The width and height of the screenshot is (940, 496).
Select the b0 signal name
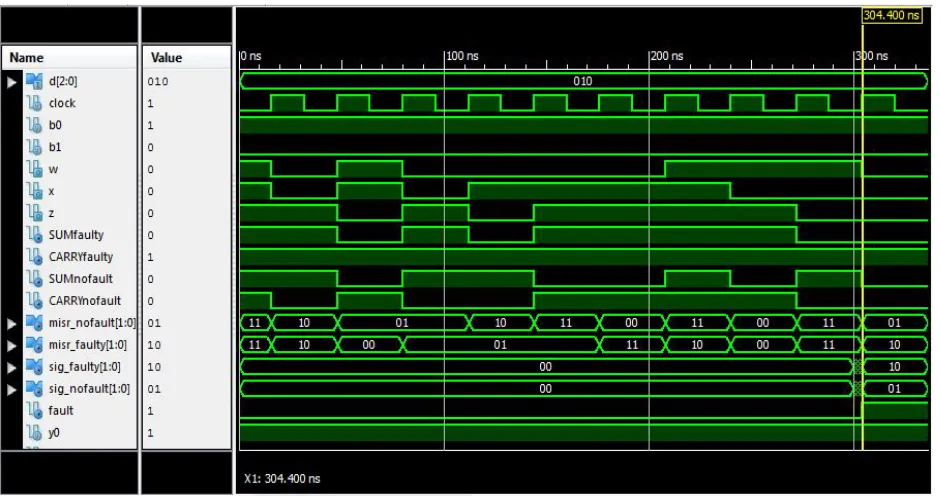coord(55,125)
